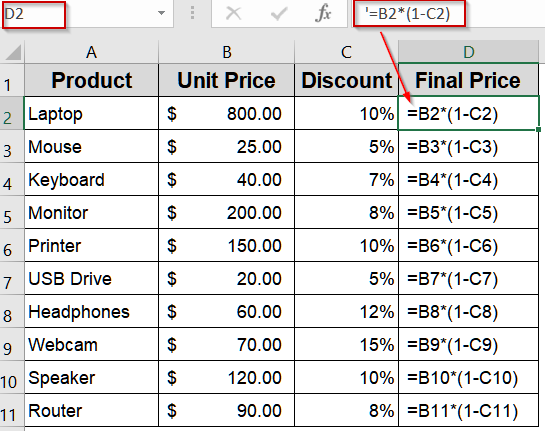Select the Webcam cell
Screen dimensions: 545x431
point(91,344)
